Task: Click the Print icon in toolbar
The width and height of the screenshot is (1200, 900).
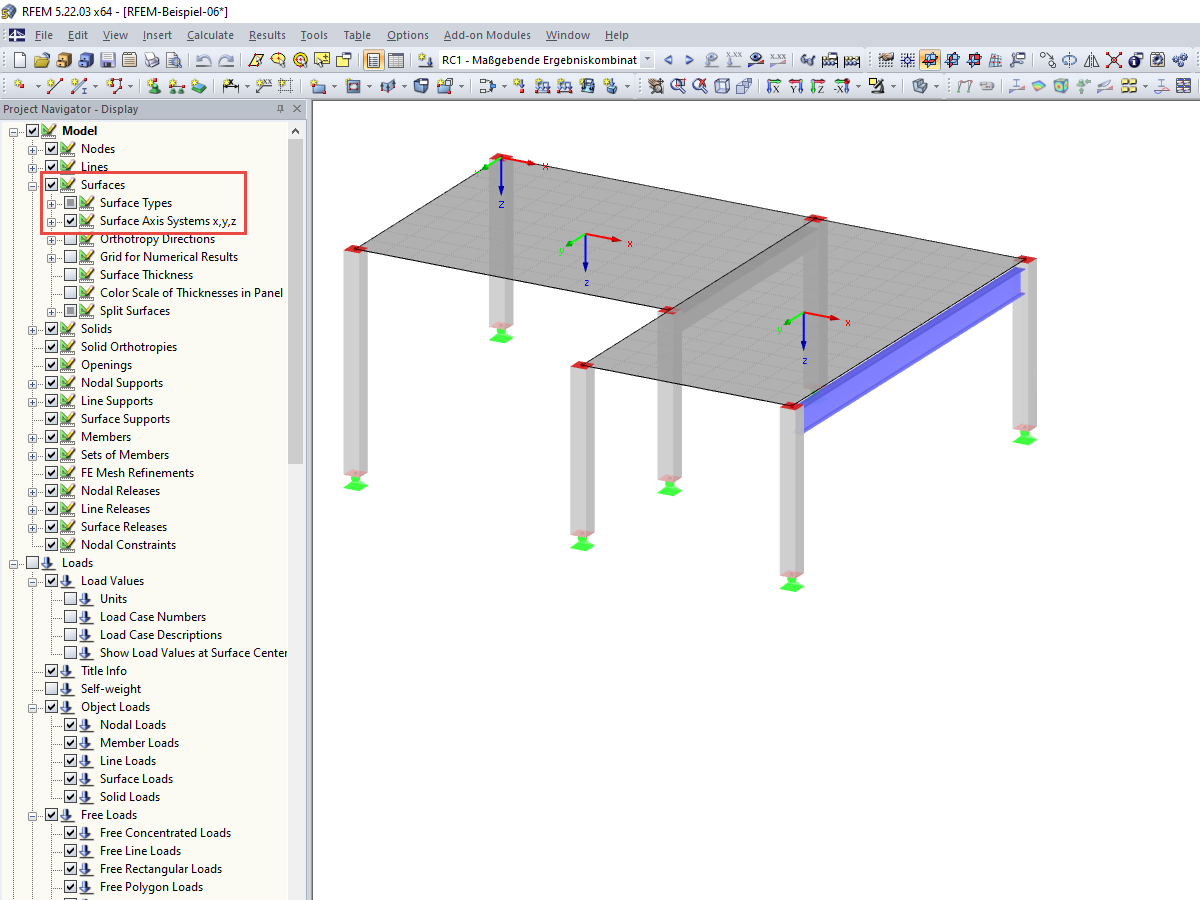Action: coord(152,60)
